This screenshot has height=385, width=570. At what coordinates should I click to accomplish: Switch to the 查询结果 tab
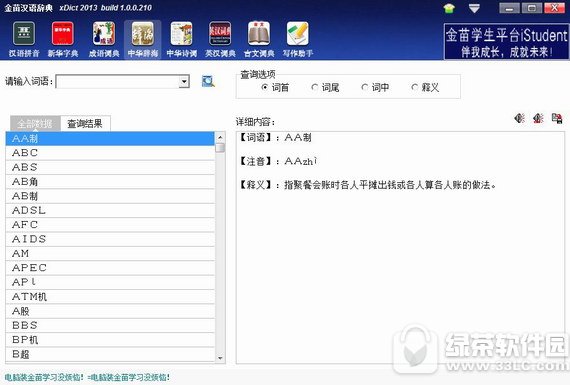85,124
